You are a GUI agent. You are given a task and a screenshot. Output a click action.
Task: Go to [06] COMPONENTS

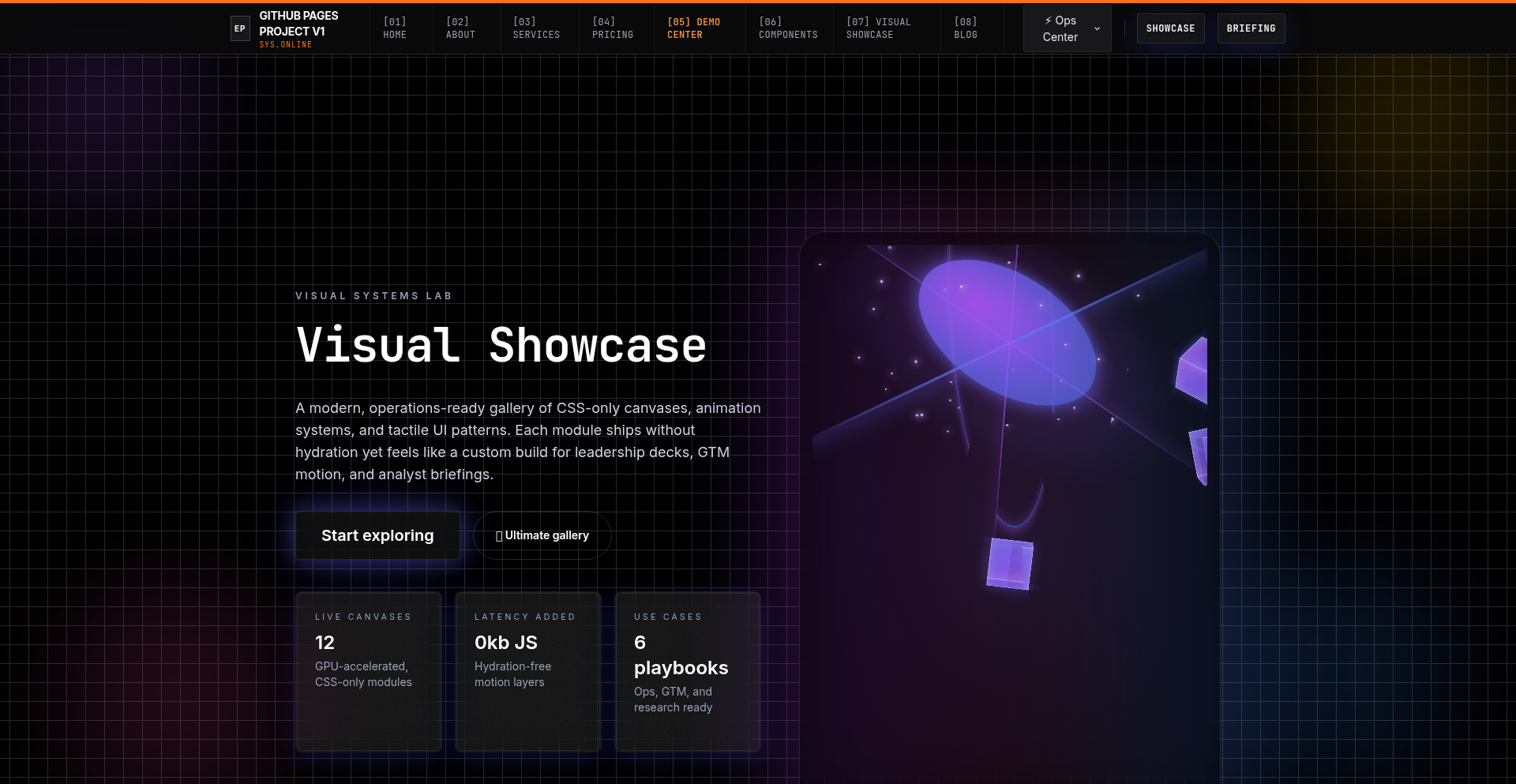pyautogui.click(x=787, y=28)
